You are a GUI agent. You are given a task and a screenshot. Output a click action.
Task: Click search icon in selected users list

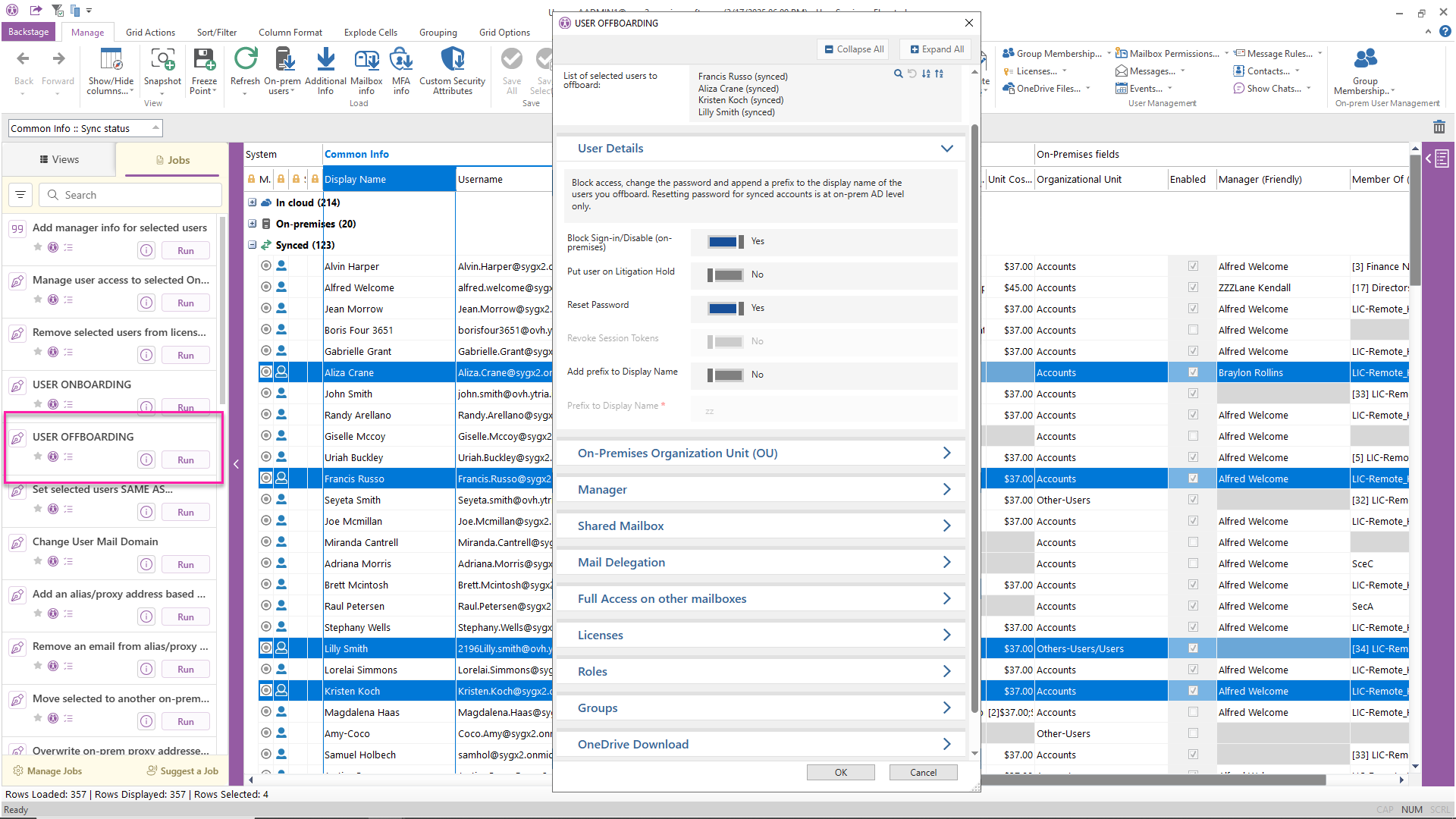(x=898, y=74)
